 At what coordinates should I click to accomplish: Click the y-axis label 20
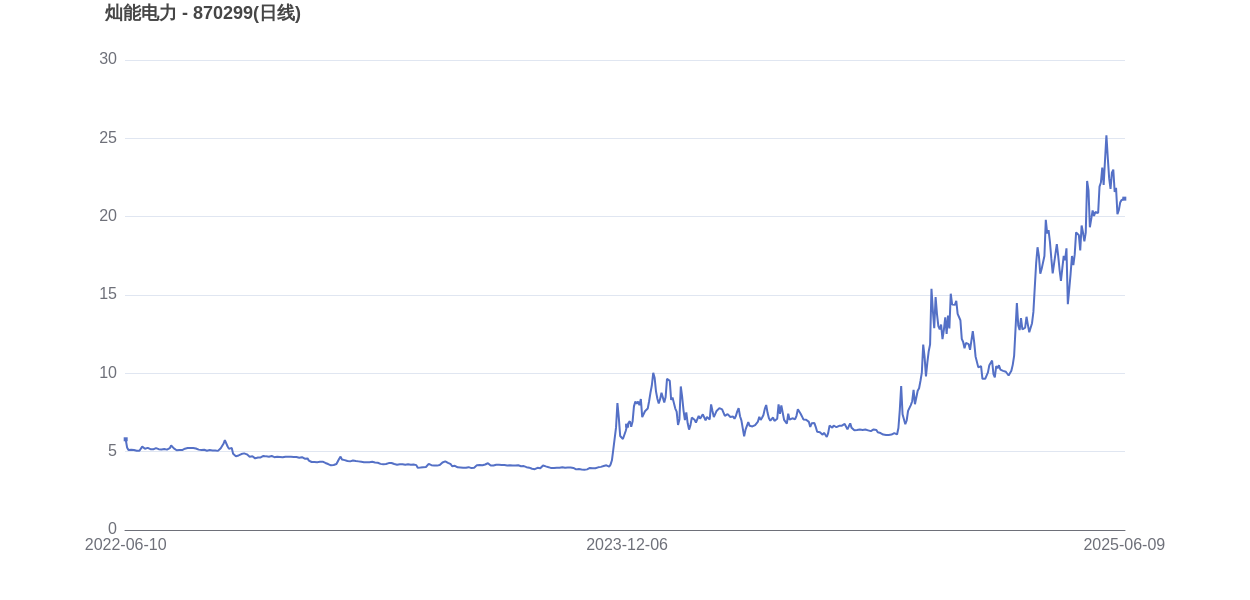(x=108, y=216)
